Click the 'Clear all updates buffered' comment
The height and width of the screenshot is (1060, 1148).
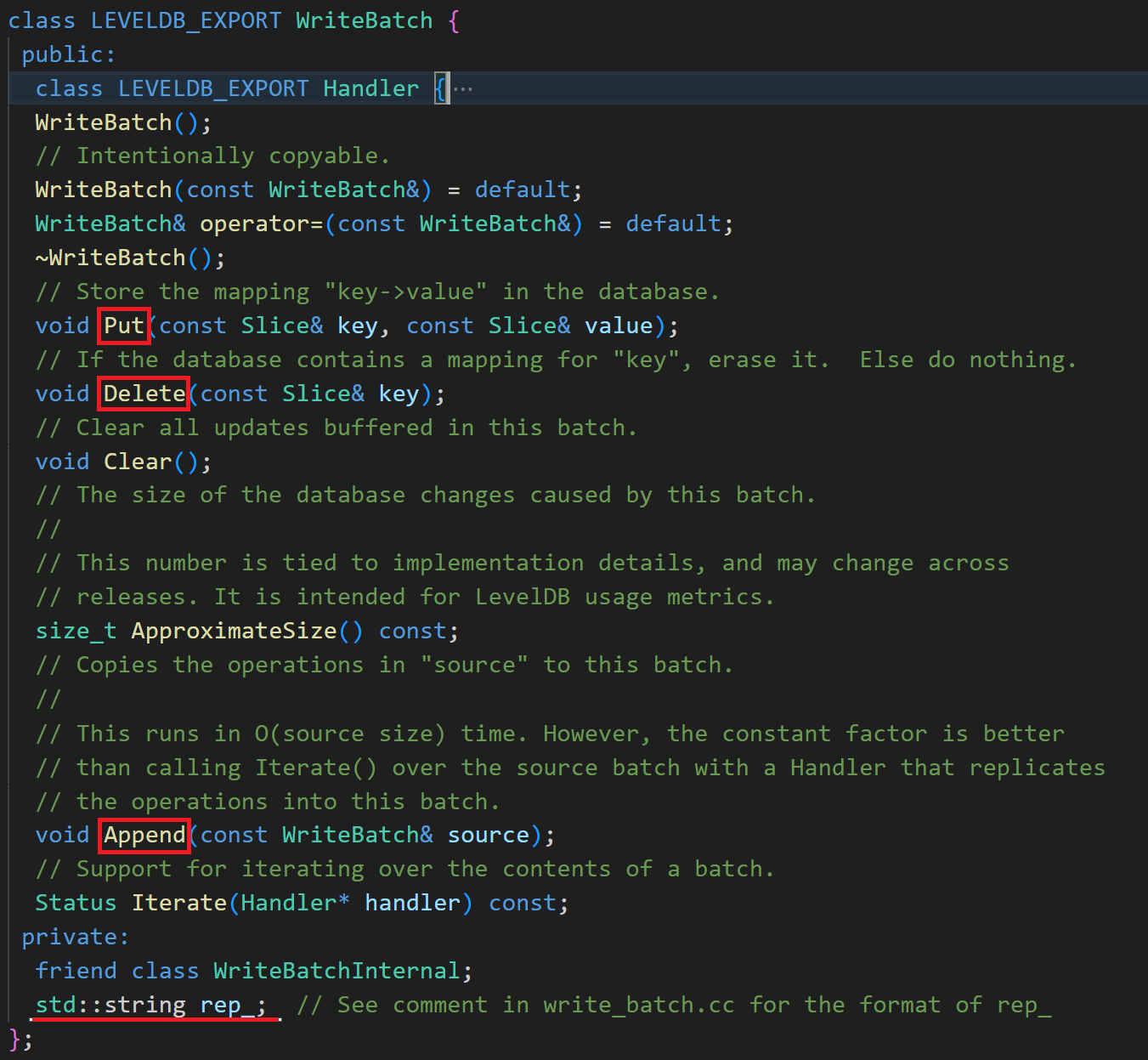(336, 428)
